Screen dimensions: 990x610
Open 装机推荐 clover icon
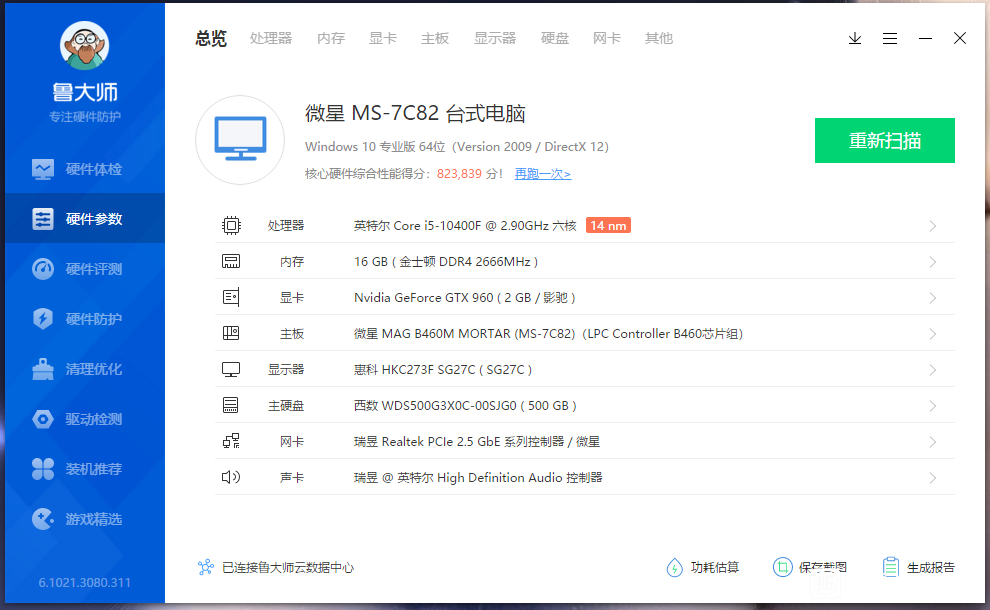(43, 469)
